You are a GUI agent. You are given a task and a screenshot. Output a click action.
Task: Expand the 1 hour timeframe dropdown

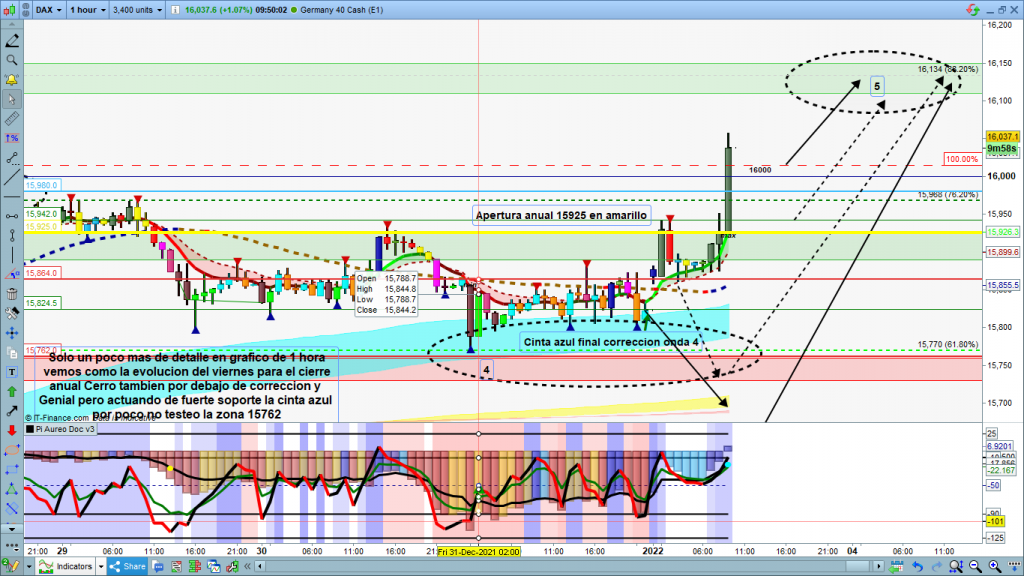tap(87, 8)
